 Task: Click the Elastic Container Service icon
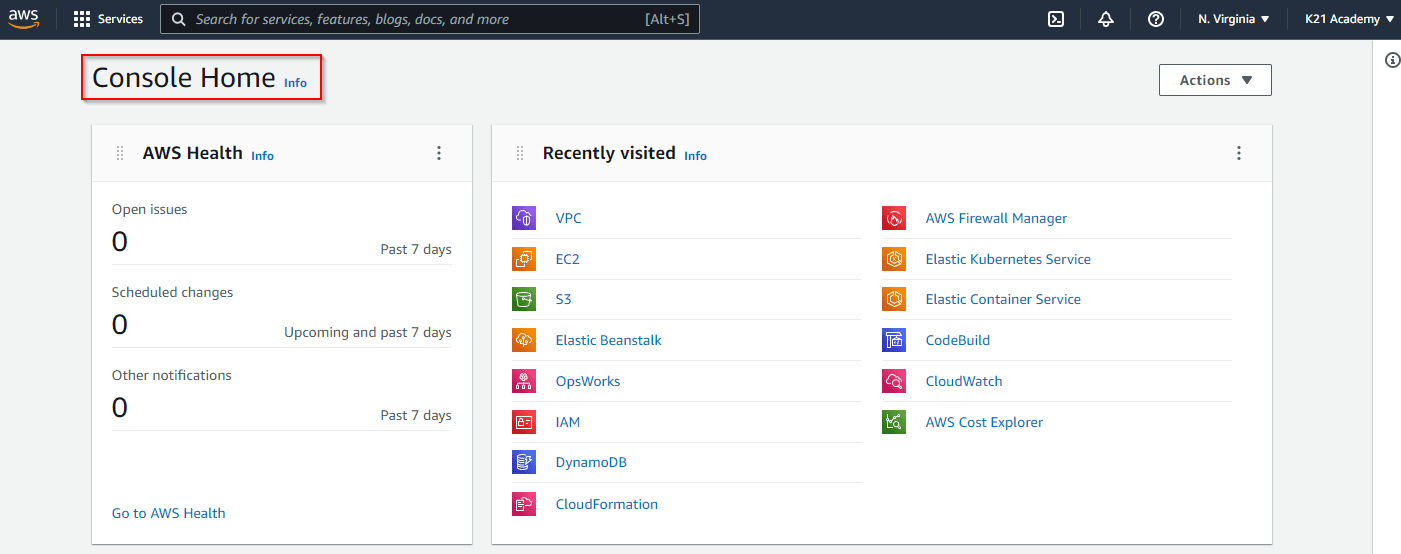[x=894, y=299]
